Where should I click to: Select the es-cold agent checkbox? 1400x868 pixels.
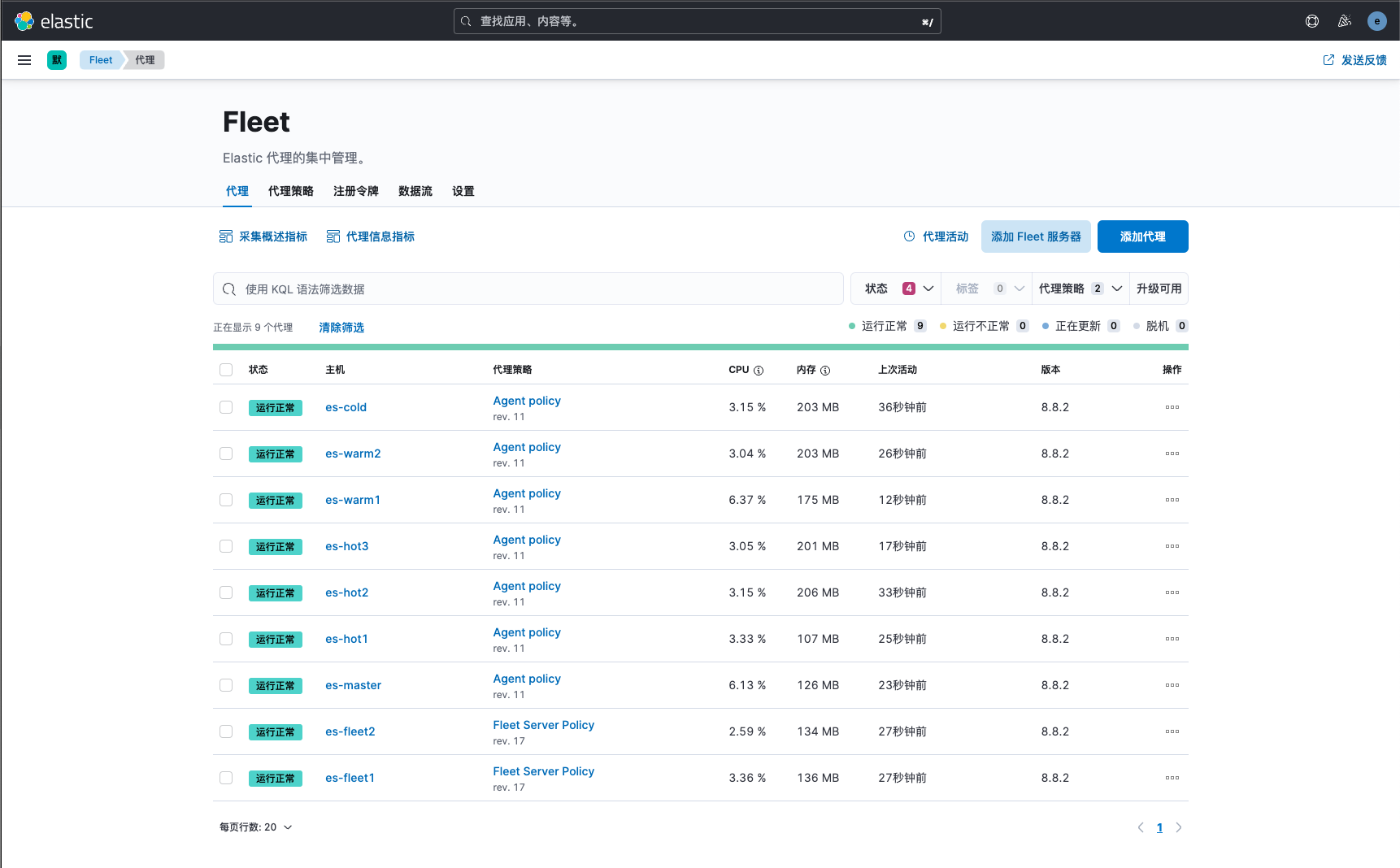pos(226,407)
